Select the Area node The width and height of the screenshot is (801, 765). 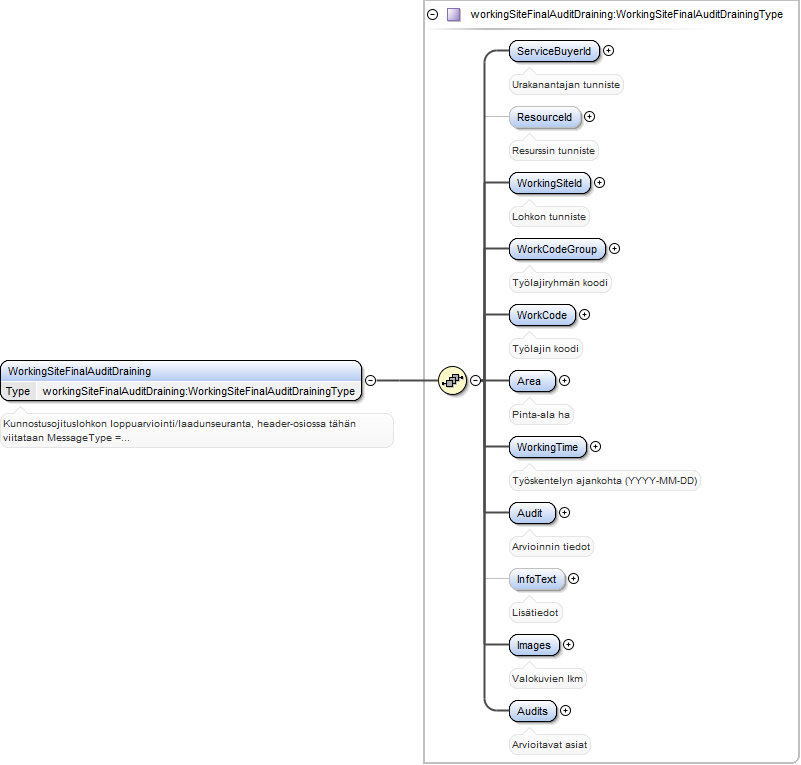point(532,381)
